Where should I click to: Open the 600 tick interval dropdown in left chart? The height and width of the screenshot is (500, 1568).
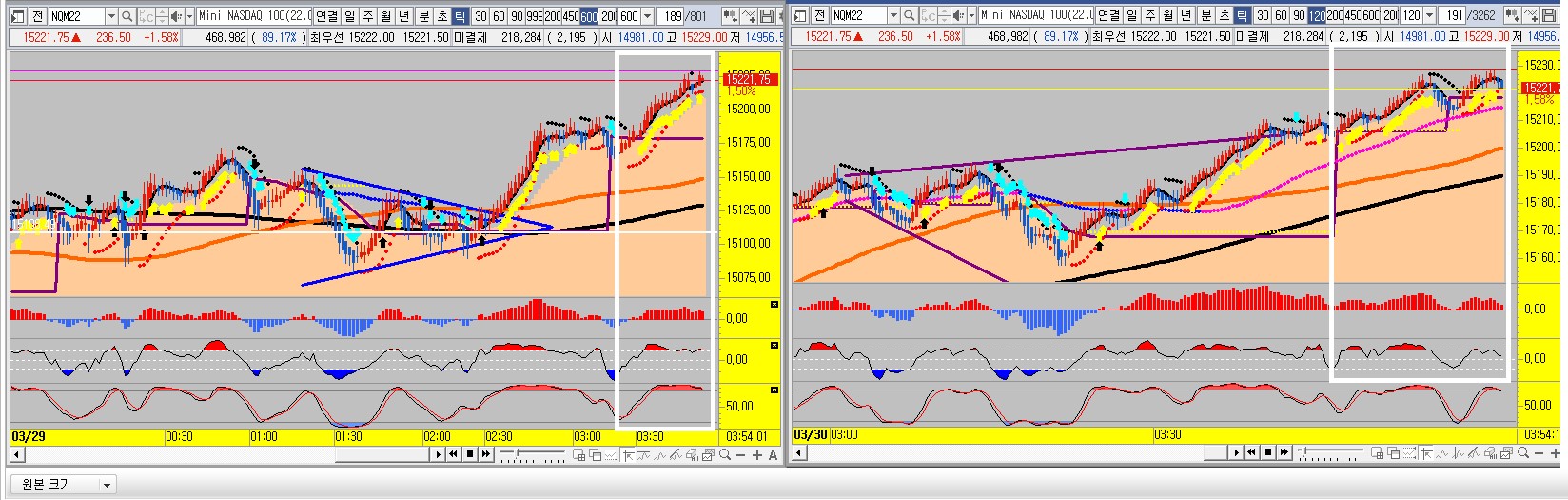[648, 16]
